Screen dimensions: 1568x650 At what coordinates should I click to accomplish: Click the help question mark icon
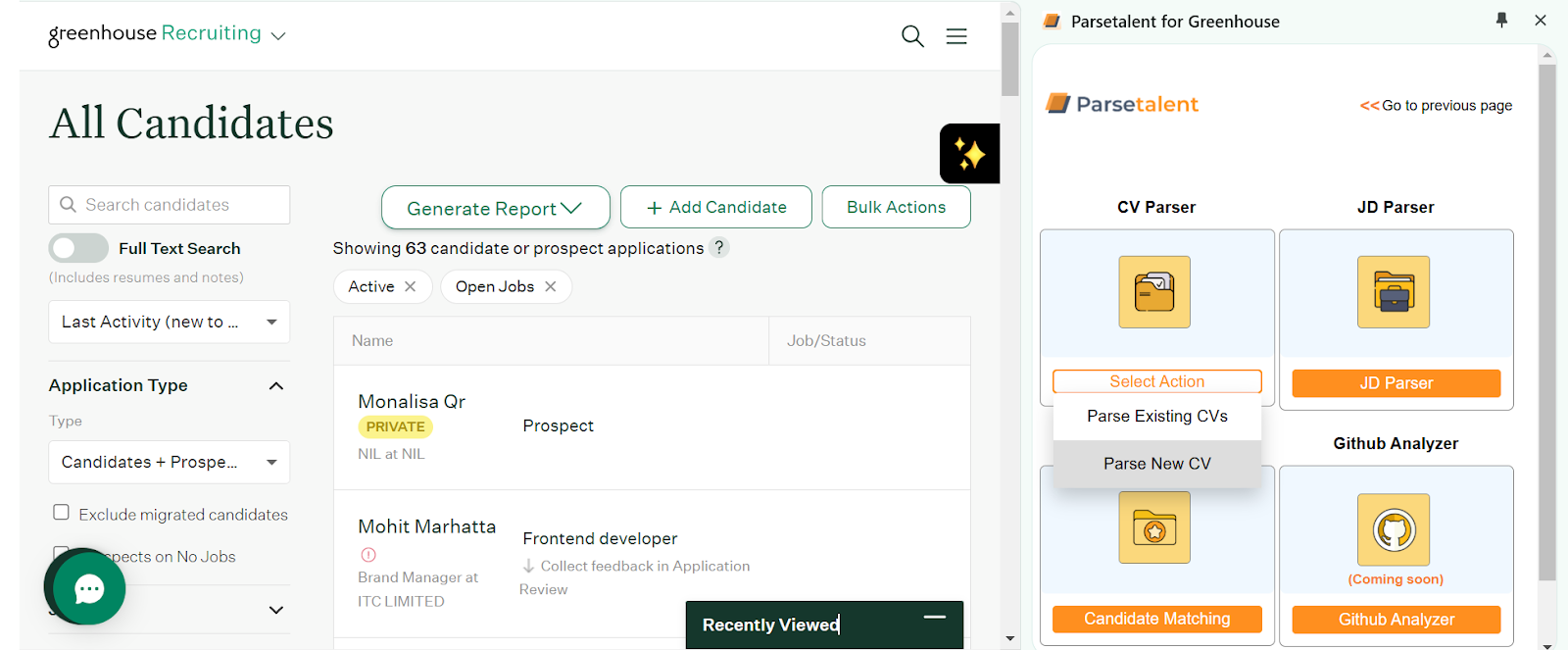(719, 247)
